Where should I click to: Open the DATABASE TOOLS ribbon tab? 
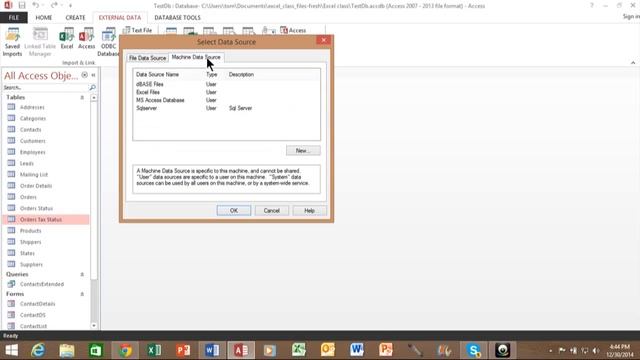tap(177, 18)
